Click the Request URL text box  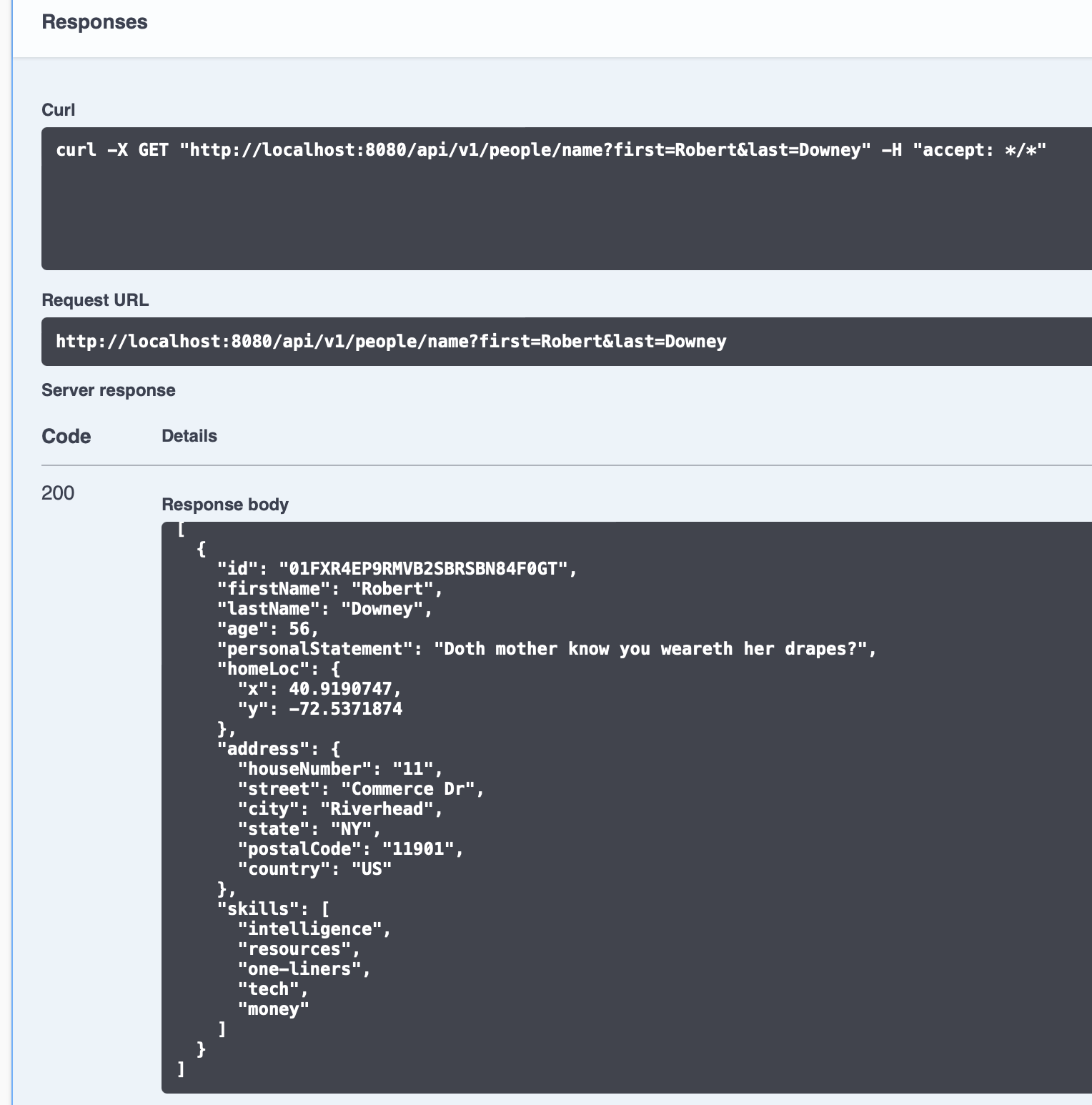point(391,342)
